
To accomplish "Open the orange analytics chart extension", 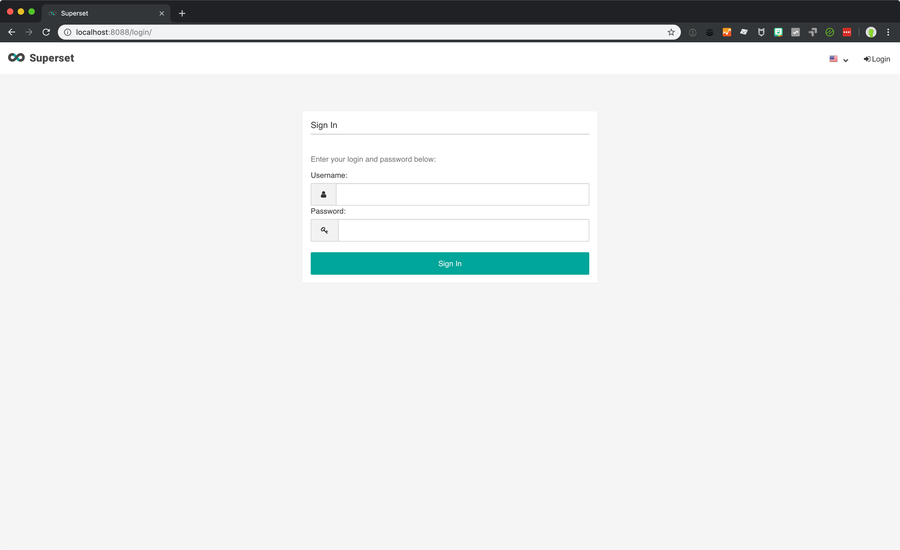I will tap(727, 32).
